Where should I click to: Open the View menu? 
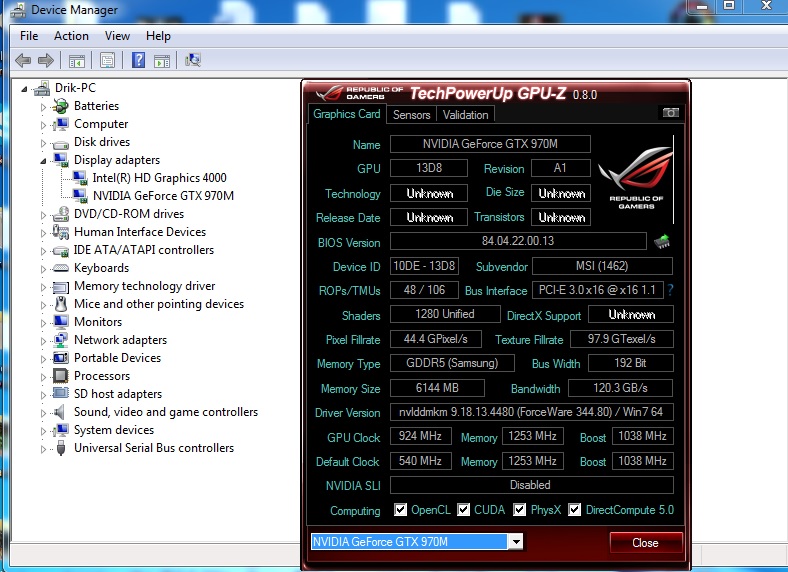[117, 36]
